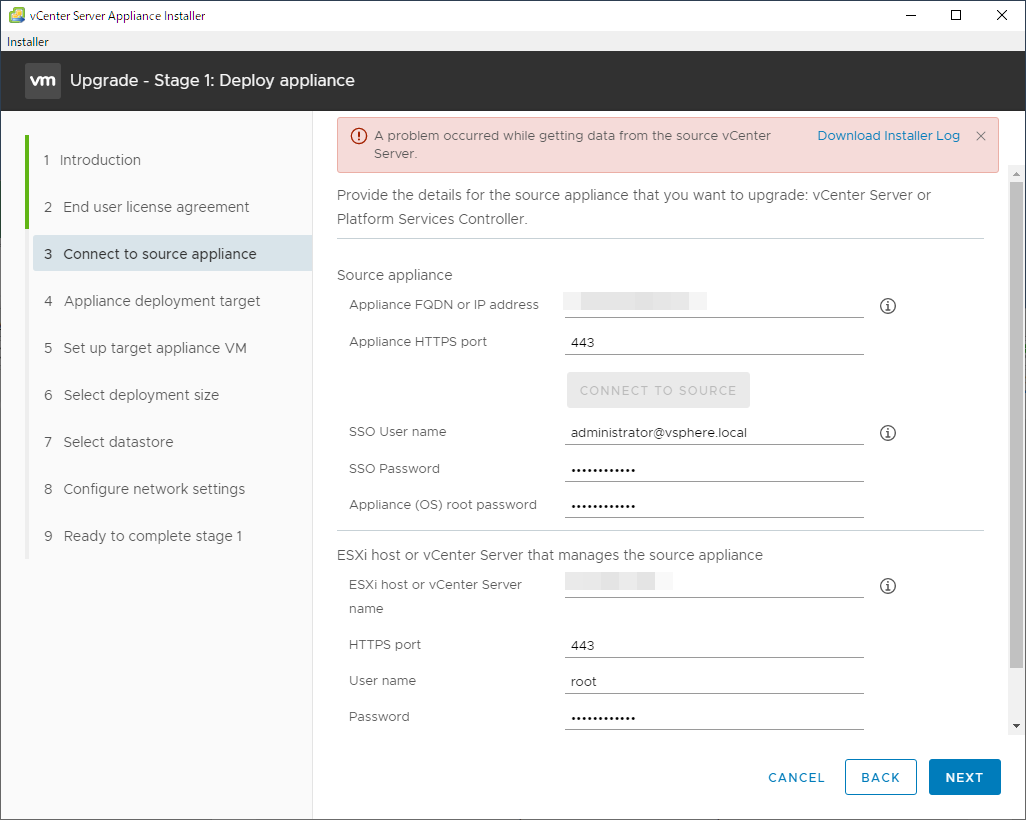Click into the SSO Password field
Viewport: 1026px width, 820px height.
click(713, 470)
